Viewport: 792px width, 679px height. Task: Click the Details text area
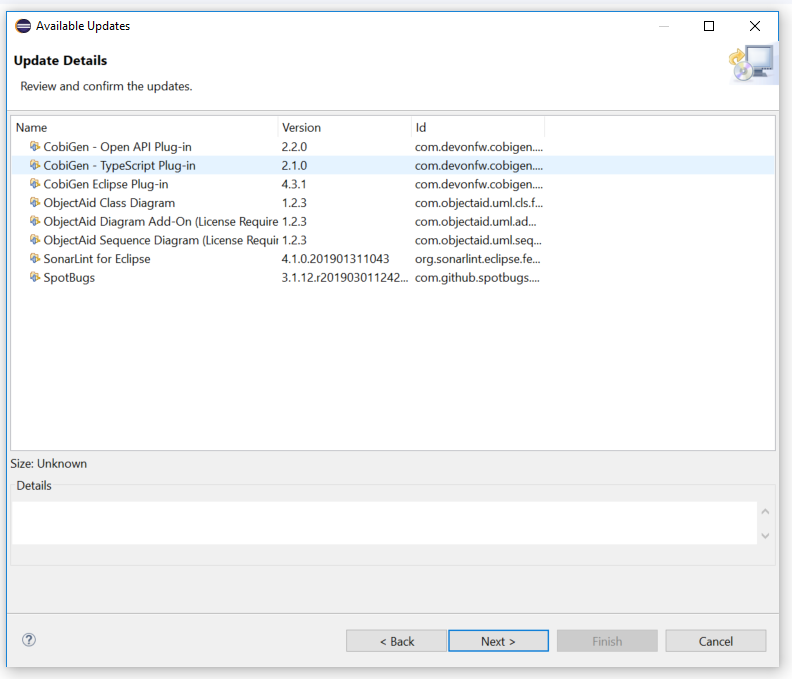pos(384,522)
